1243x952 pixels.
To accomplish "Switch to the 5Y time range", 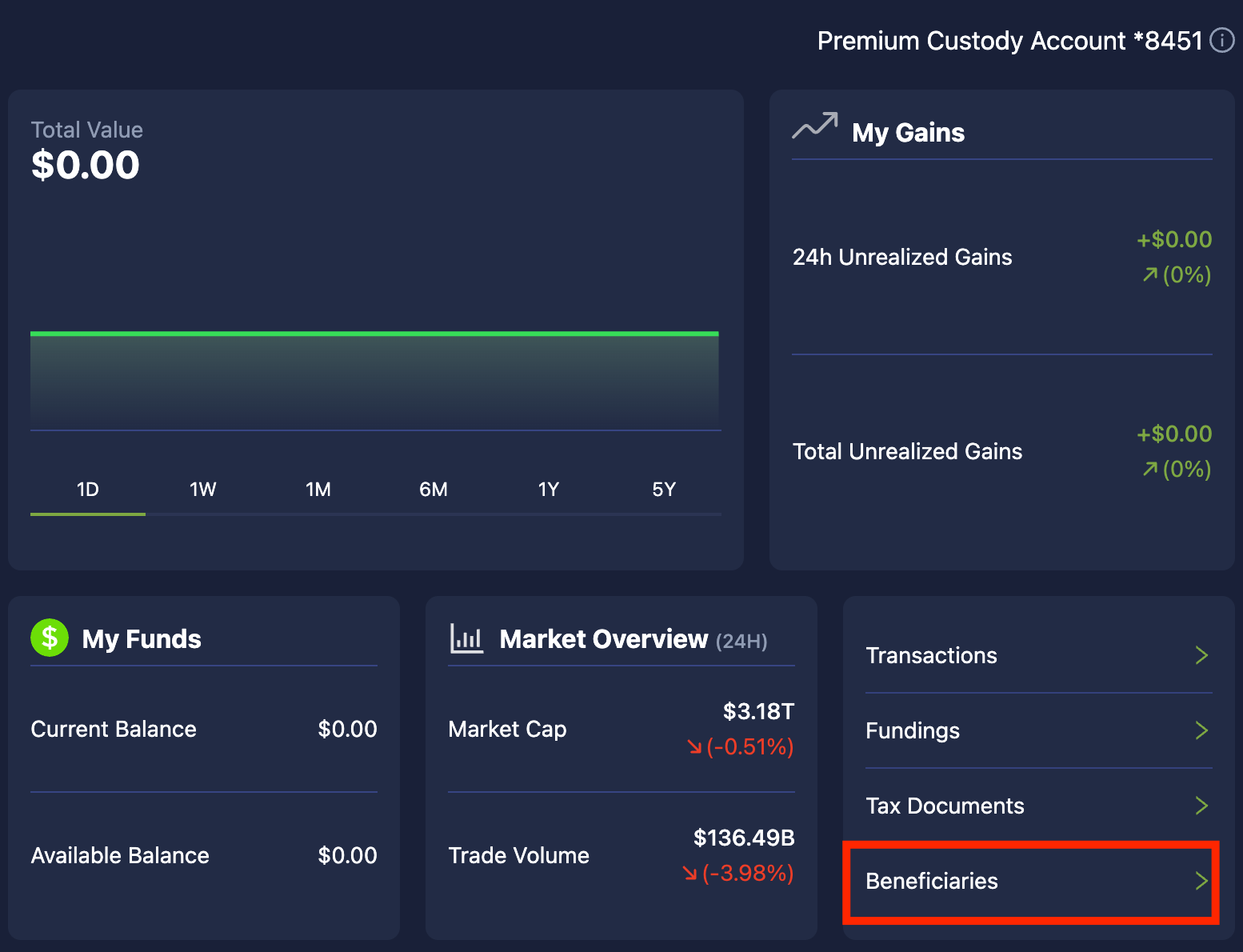I will [x=664, y=490].
